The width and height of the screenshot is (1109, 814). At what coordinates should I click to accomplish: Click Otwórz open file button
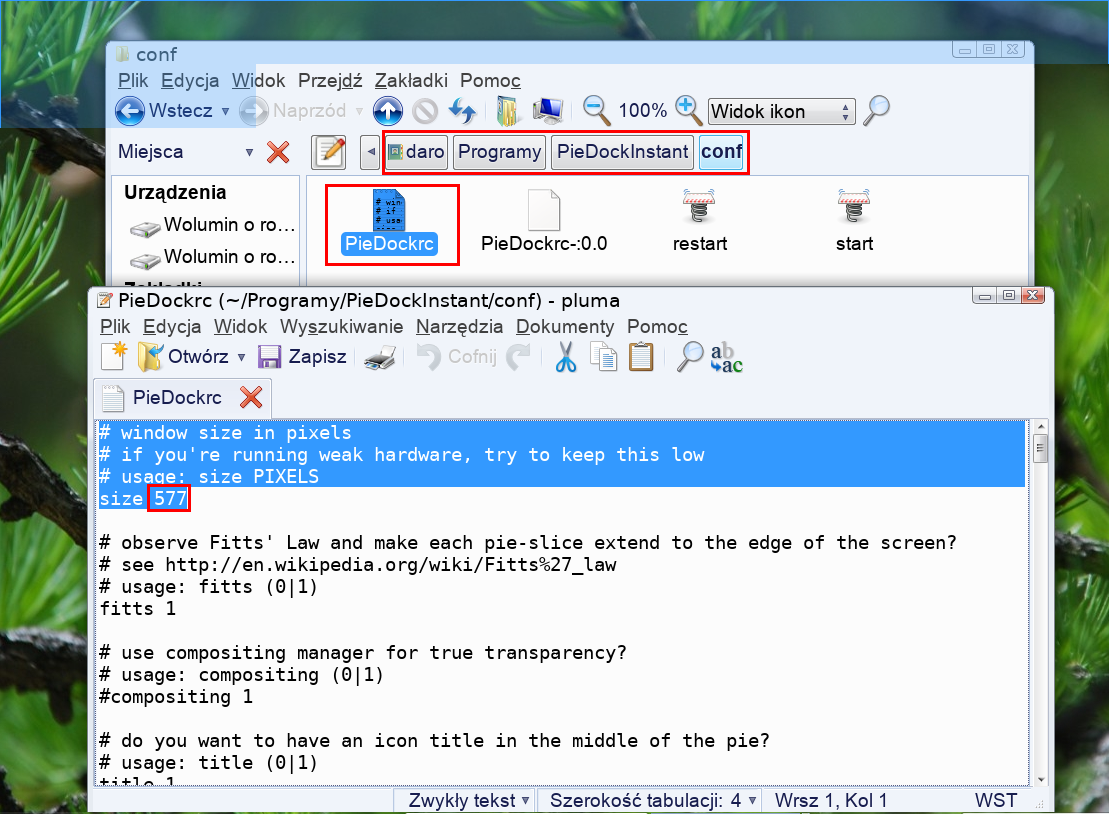pyautogui.click(x=183, y=356)
